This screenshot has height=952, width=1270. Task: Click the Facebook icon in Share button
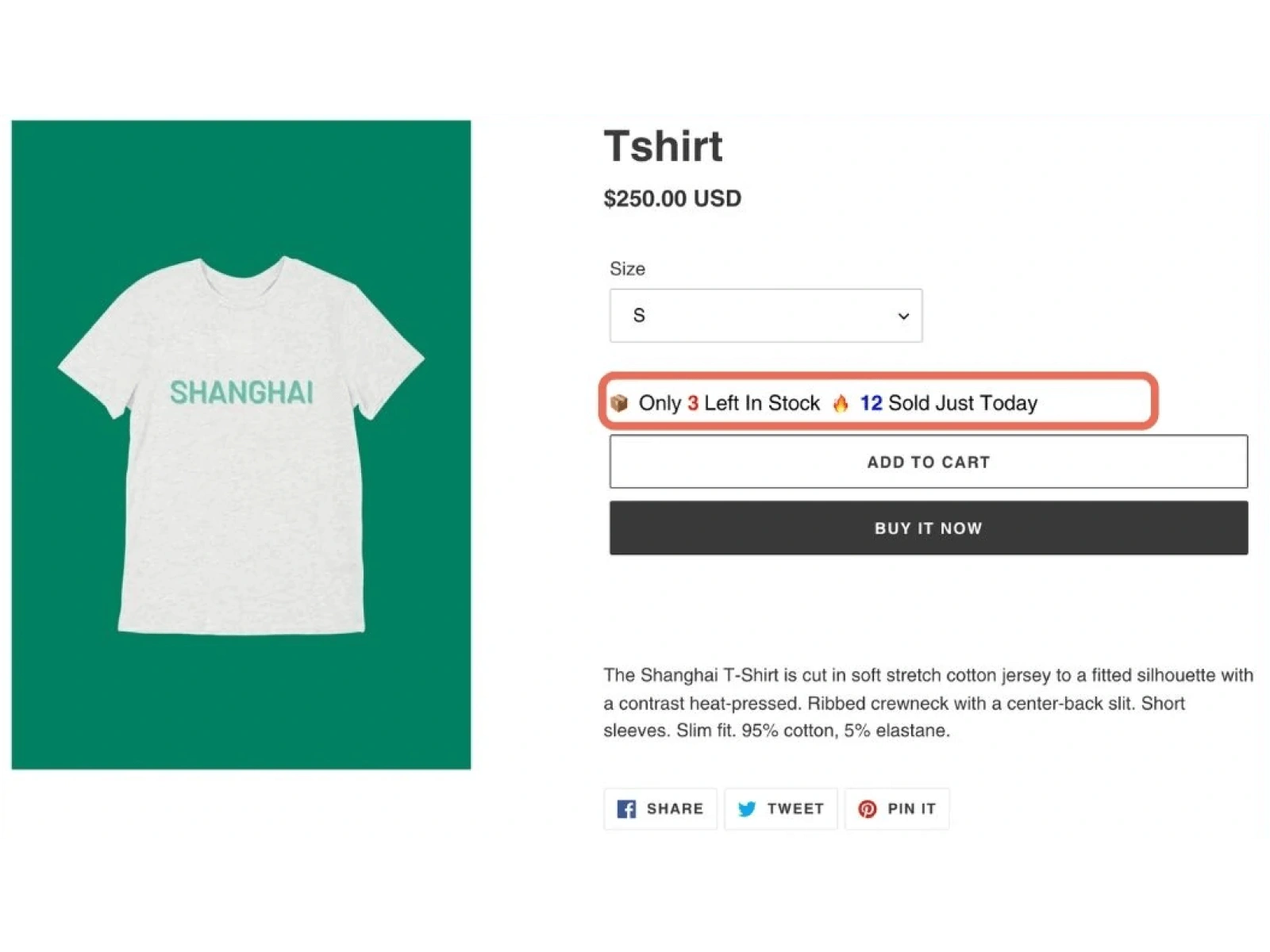626,809
